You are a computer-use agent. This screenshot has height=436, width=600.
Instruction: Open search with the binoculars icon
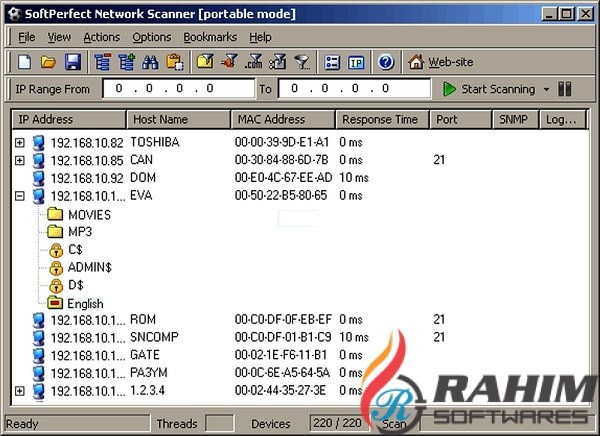[150, 62]
